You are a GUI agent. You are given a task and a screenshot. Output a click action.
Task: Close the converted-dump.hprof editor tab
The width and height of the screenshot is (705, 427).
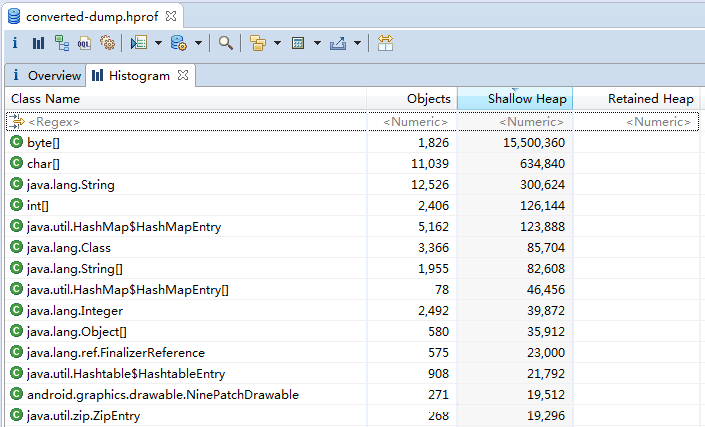171,16
